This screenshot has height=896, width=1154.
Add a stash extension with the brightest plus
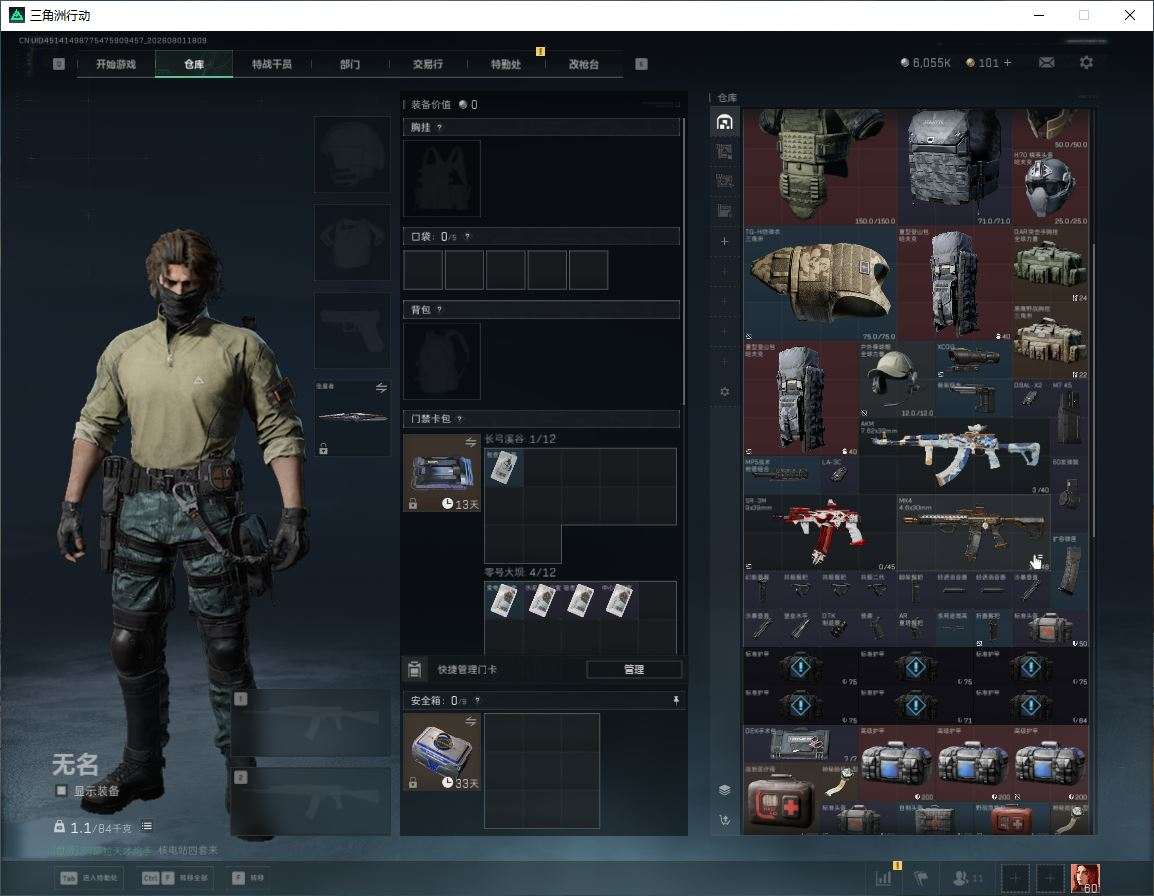724,241
